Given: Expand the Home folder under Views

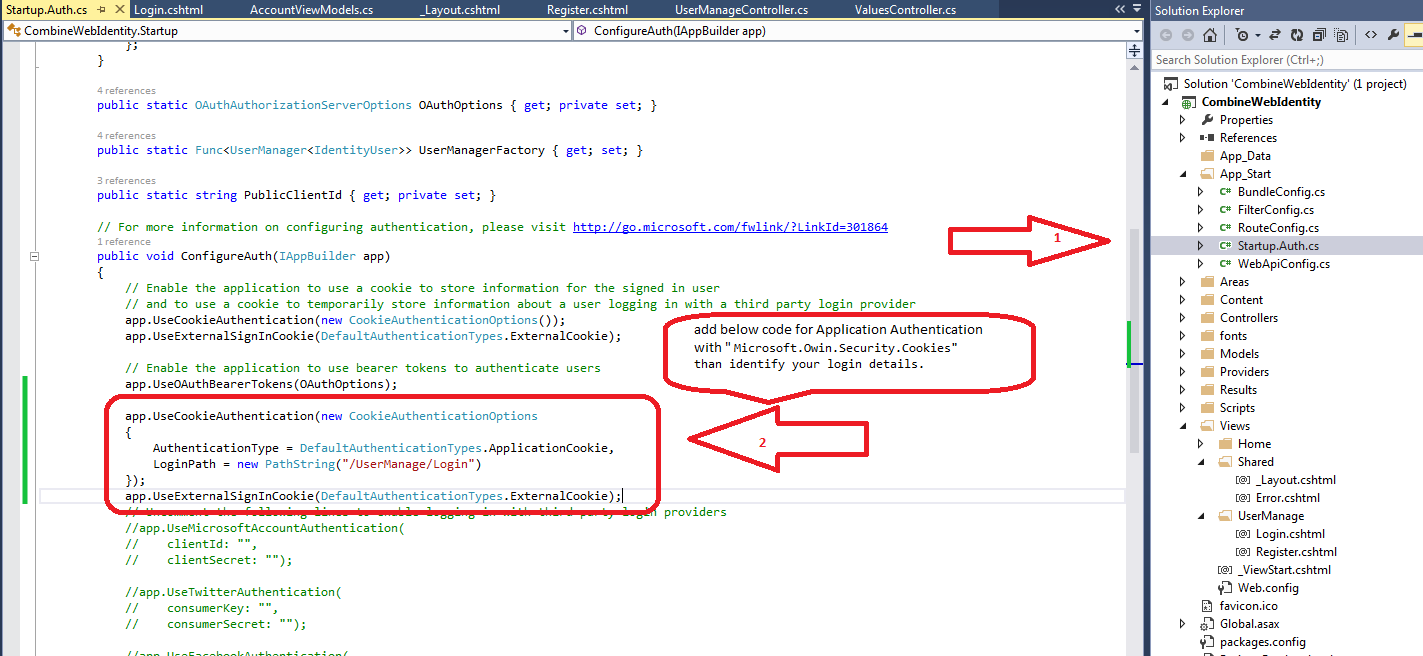Looking at the screenshot, I should click(1201, 444).
